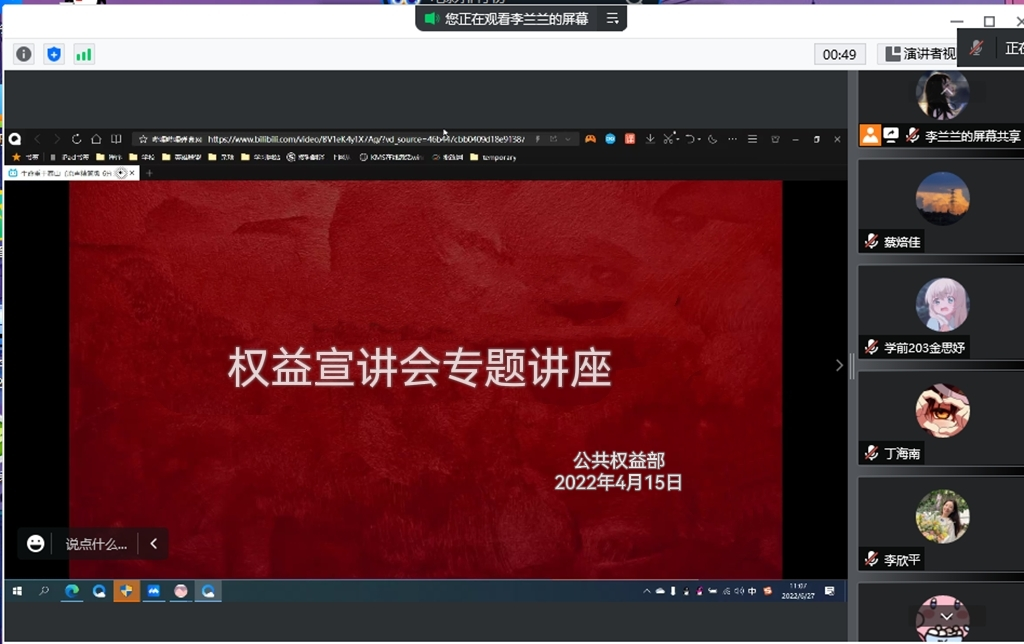Click the blue security shield icon

click(x=54, y=54)
